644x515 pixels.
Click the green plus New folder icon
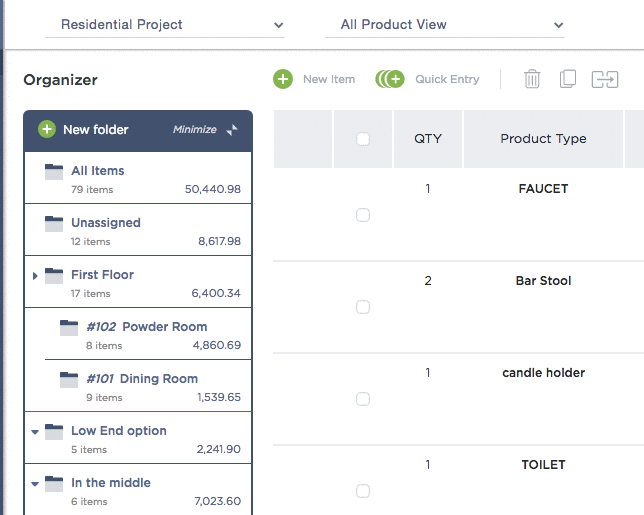click(x=47, y=129)
